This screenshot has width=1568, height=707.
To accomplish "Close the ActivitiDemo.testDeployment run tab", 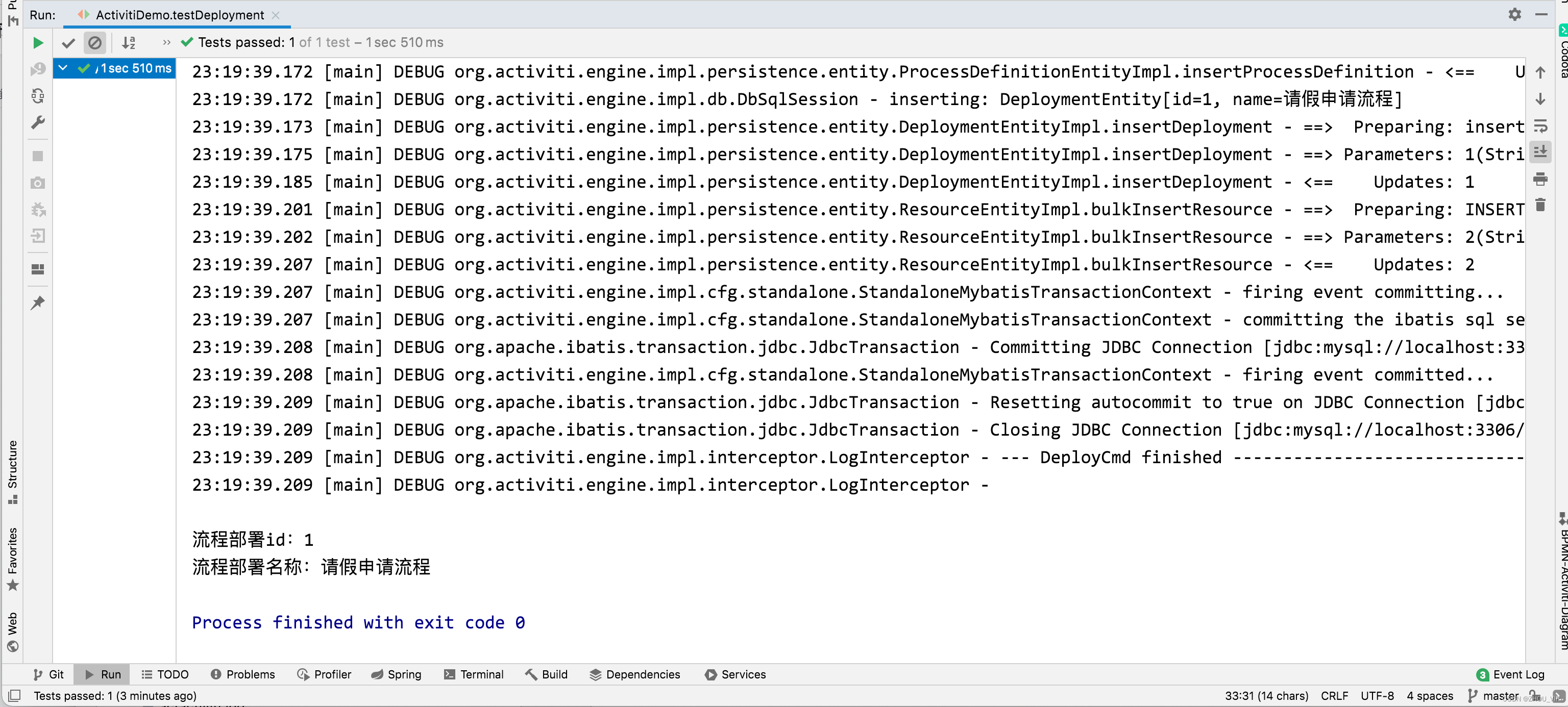I will pyautogui.click(x=276, y=15).
